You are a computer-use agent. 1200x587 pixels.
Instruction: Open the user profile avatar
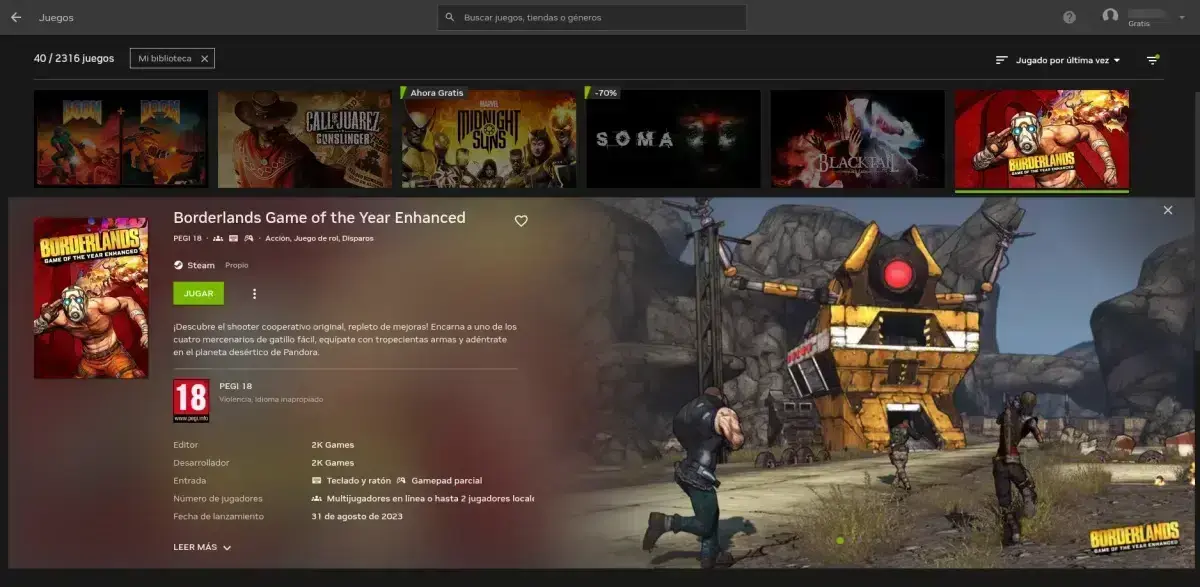point(1110,16)
